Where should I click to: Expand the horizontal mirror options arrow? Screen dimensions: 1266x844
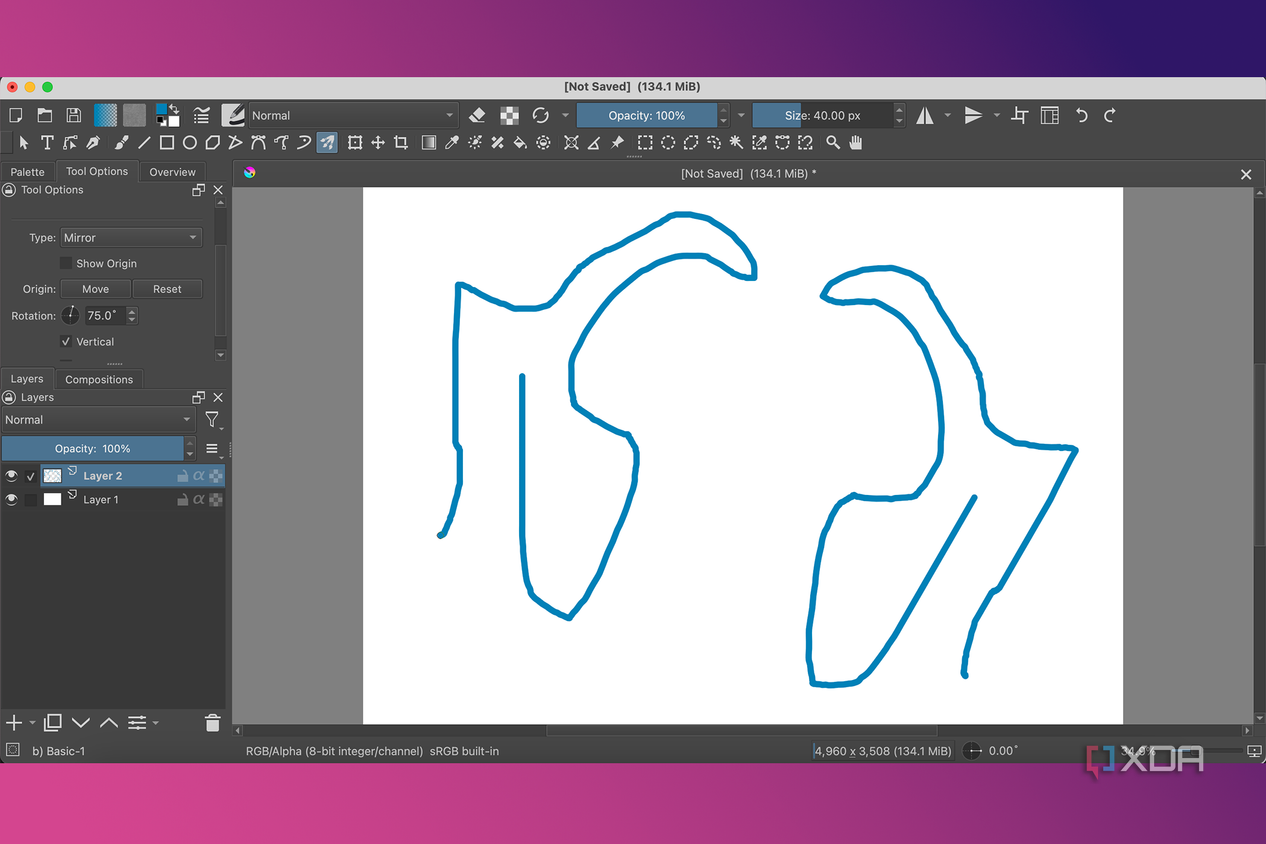point(948,116)
